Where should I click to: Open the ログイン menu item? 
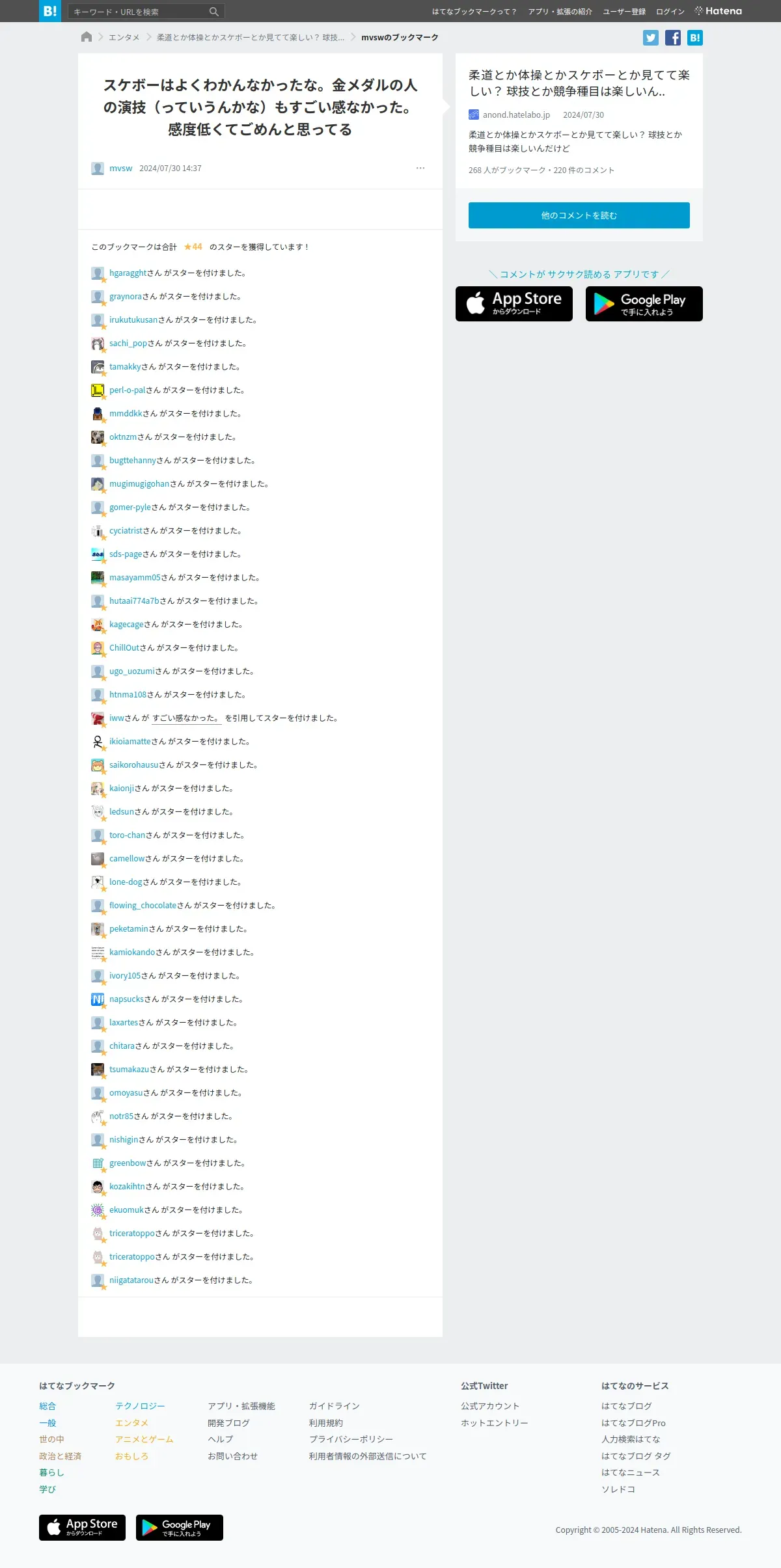click(x=670, y=12)
